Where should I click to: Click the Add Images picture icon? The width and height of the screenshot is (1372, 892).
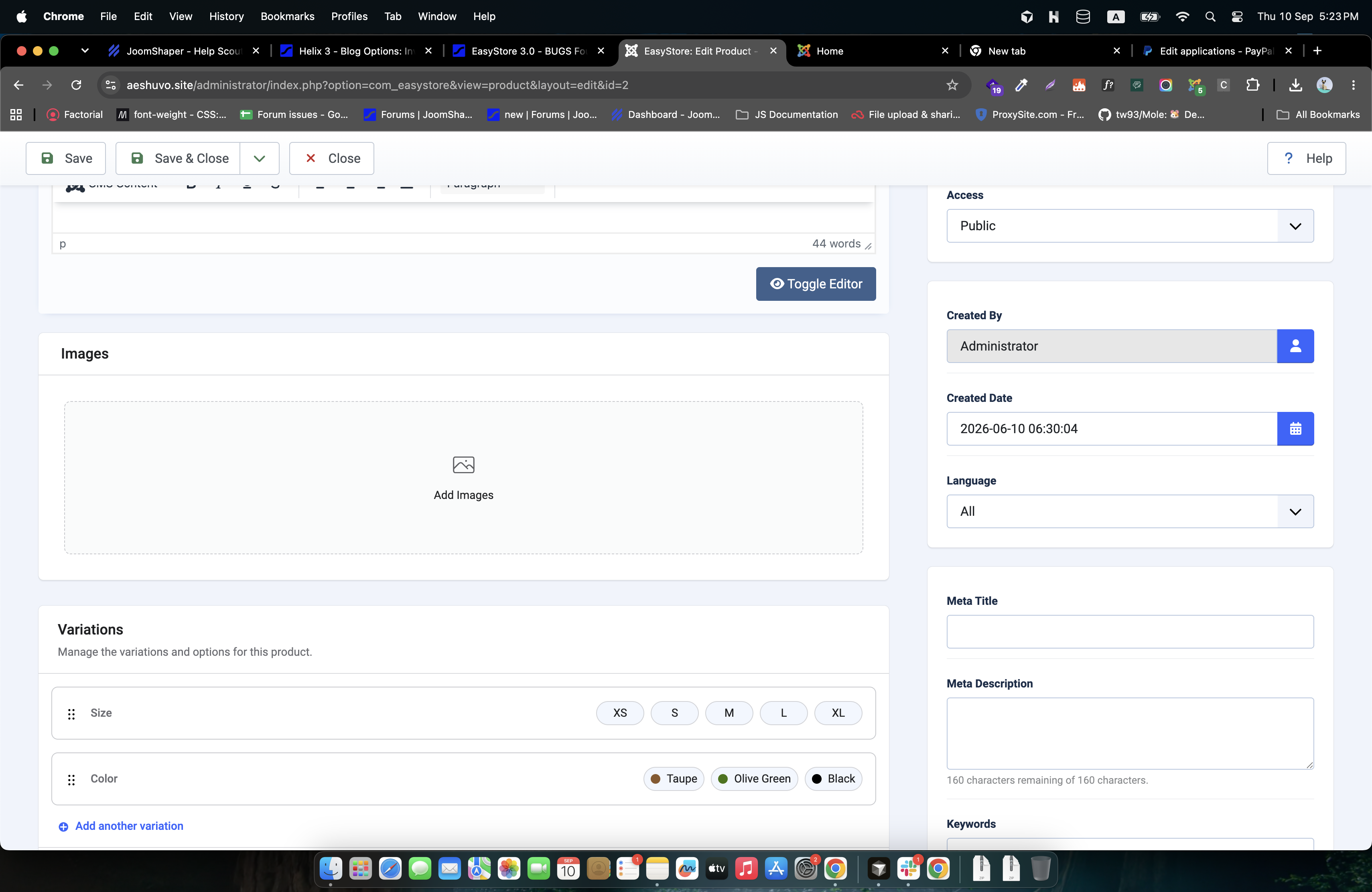point(463,464)
